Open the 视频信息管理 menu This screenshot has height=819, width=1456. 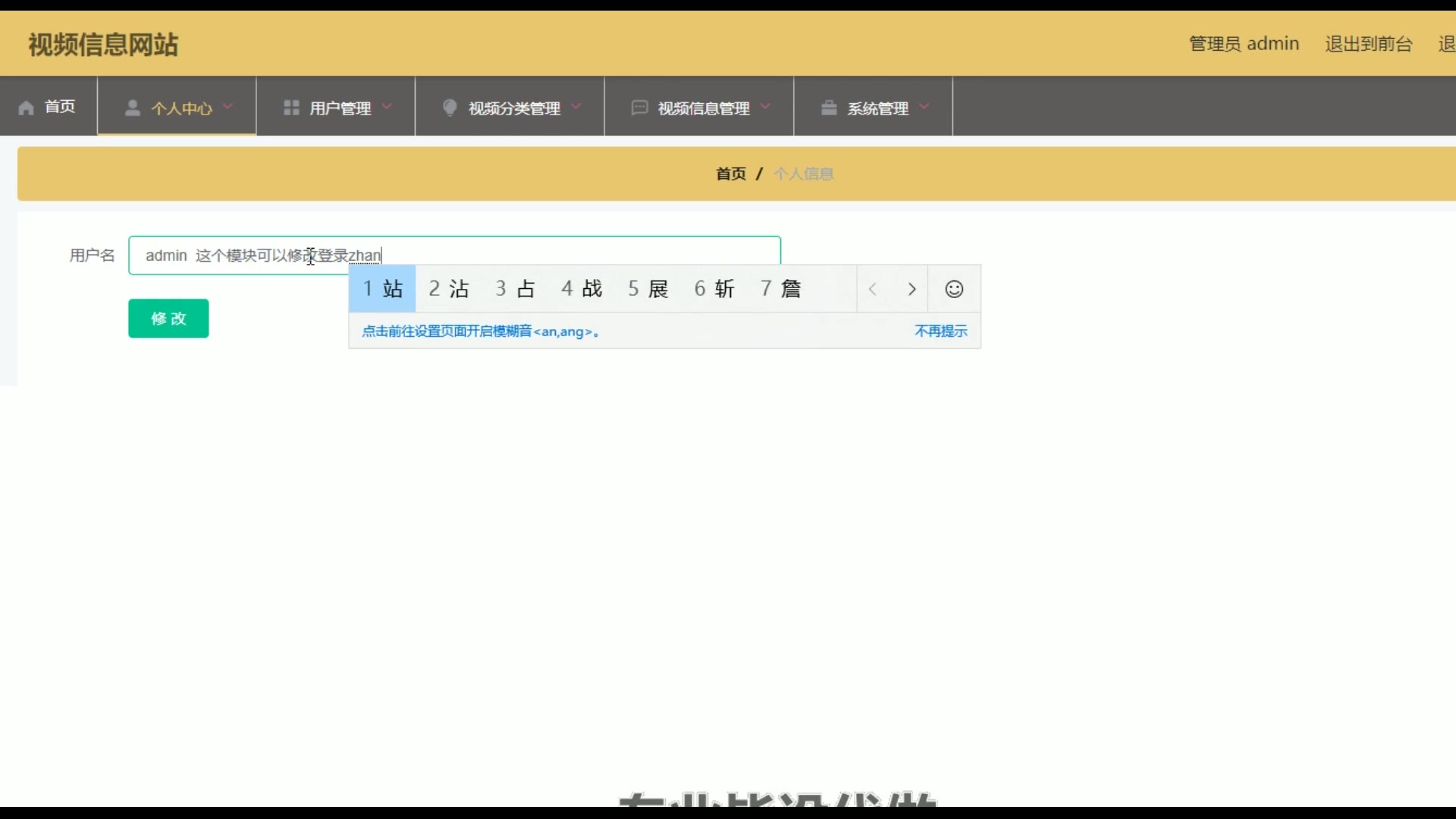coord(703,108)
